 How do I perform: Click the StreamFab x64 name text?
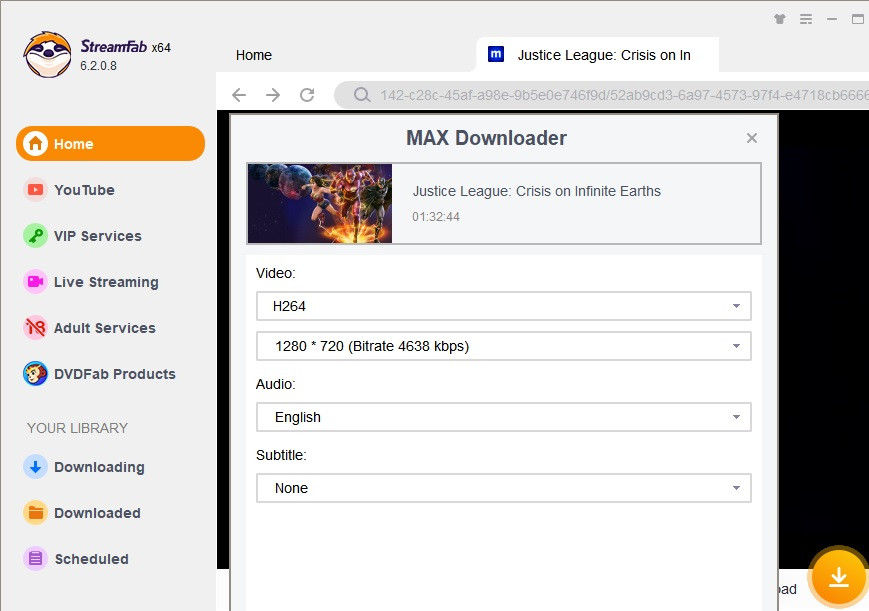point(125,47)
